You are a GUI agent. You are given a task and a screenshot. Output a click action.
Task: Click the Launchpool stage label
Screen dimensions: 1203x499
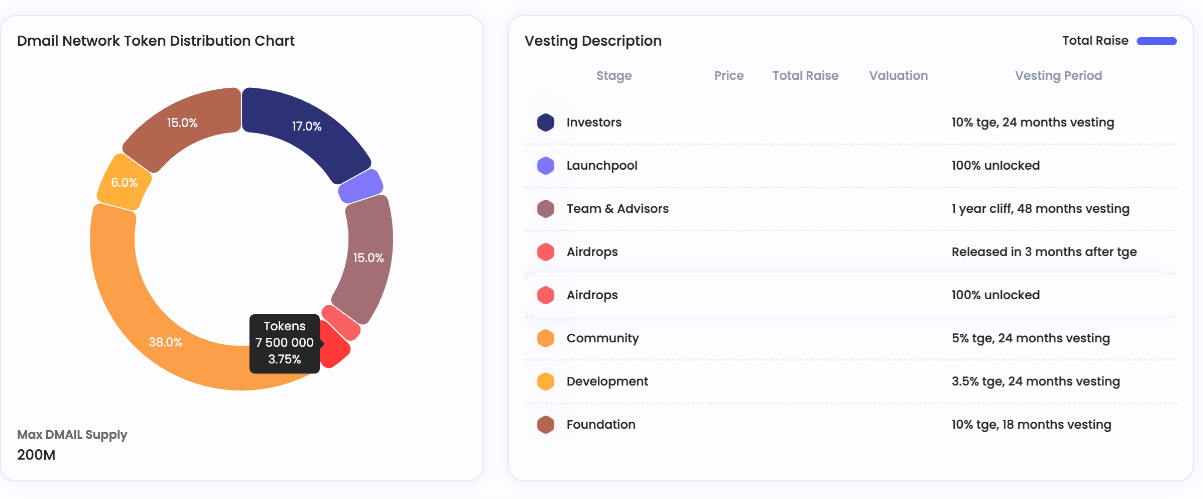pyautogui.click(x=602, y=166)
